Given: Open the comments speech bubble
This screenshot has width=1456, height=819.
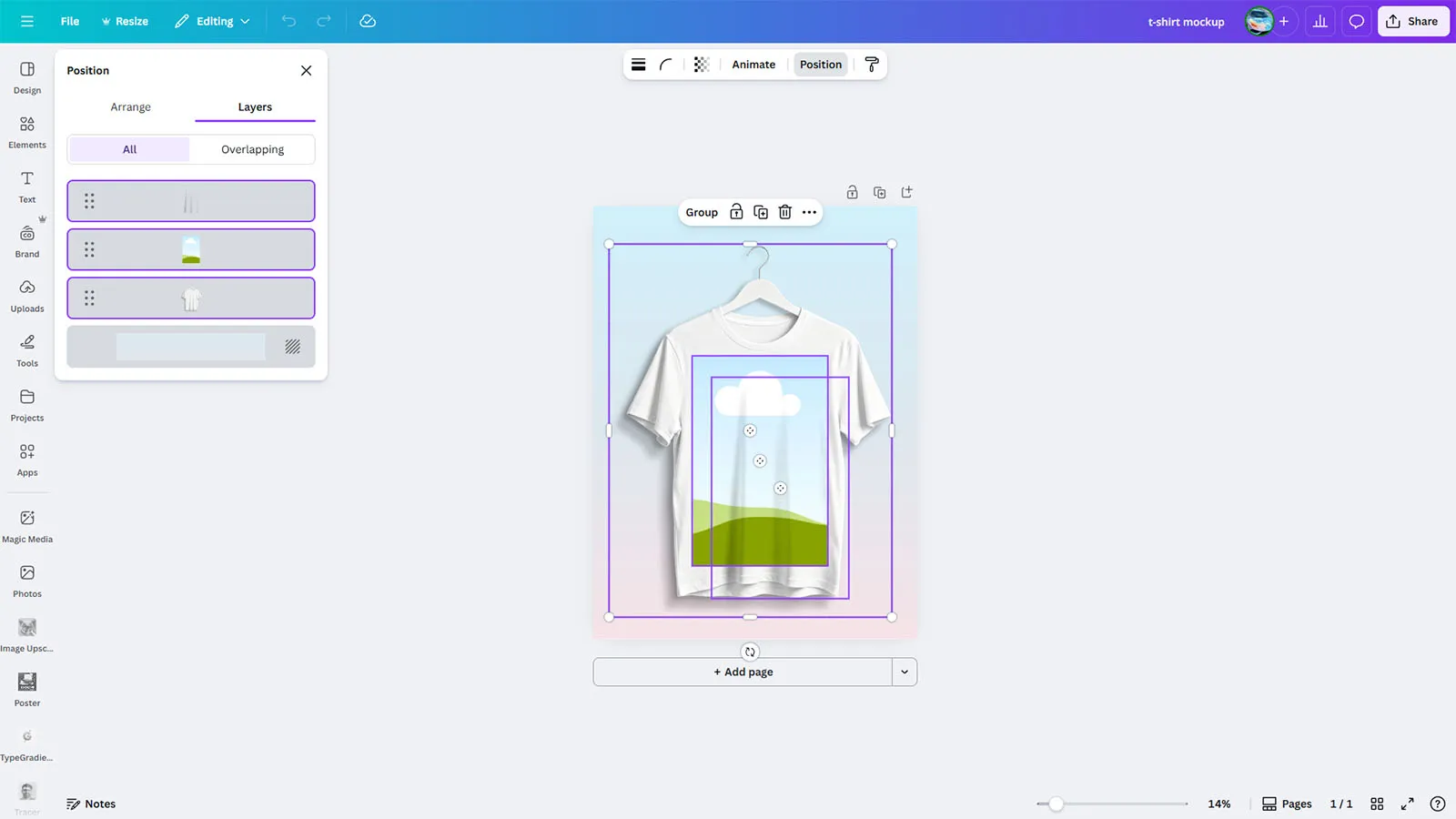Looking at the screenshot, I should [x=1356, y=21].
